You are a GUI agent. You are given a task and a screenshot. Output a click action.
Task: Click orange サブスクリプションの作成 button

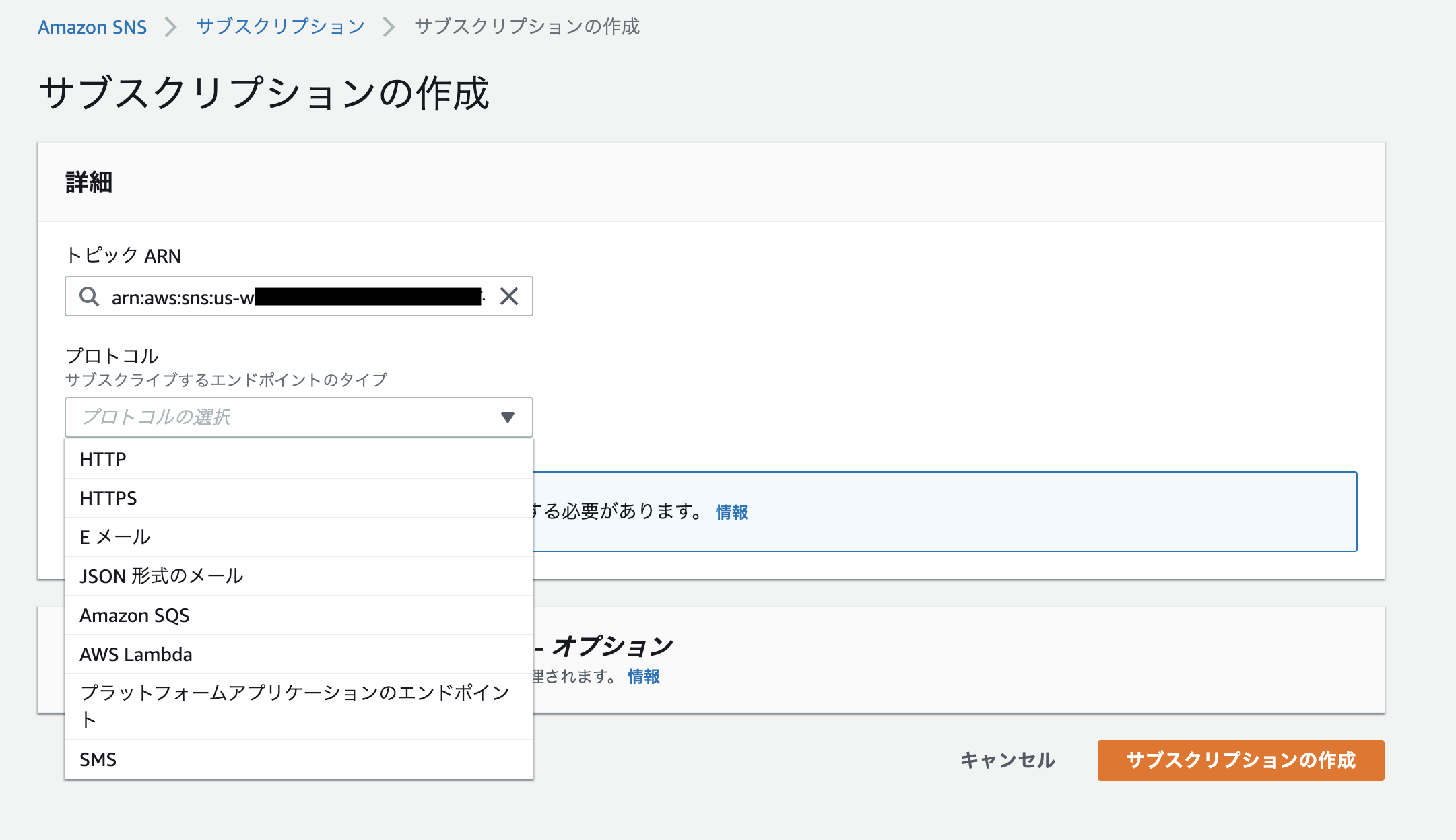pos(1240,761)
